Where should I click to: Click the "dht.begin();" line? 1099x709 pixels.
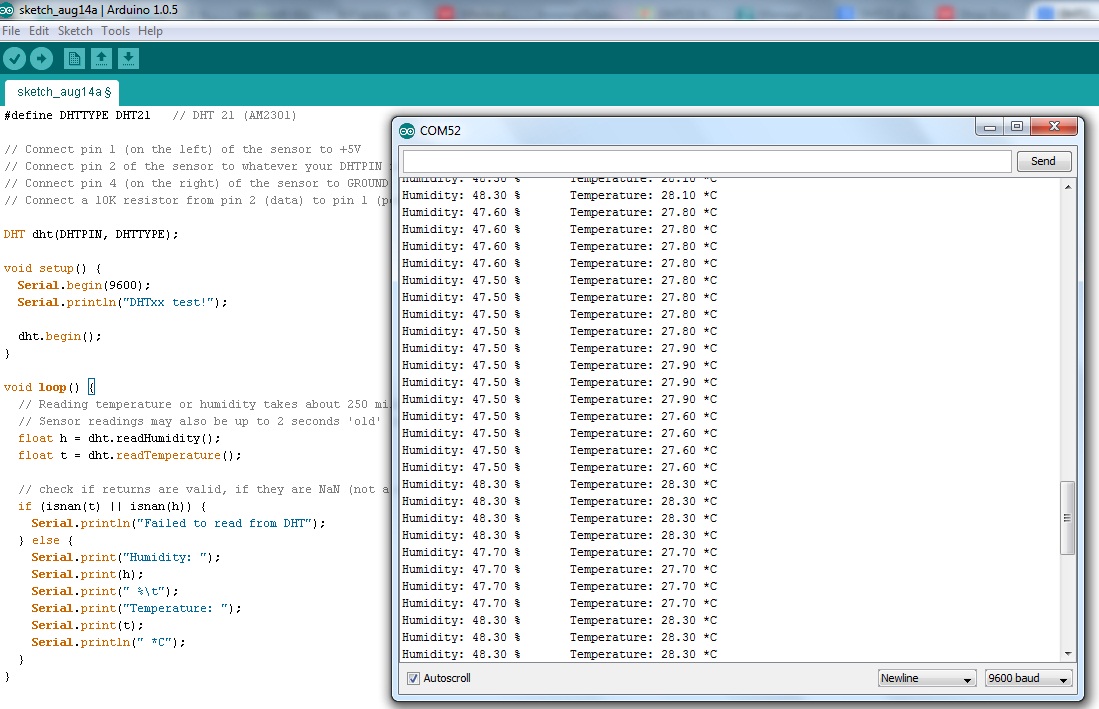pyautogui.click(x=60, y=337)
